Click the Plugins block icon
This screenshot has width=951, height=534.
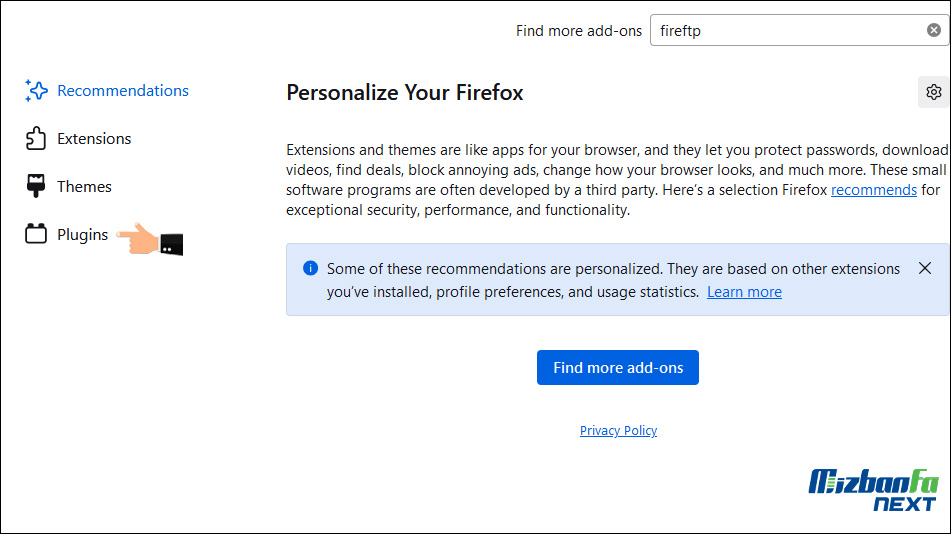36,234
